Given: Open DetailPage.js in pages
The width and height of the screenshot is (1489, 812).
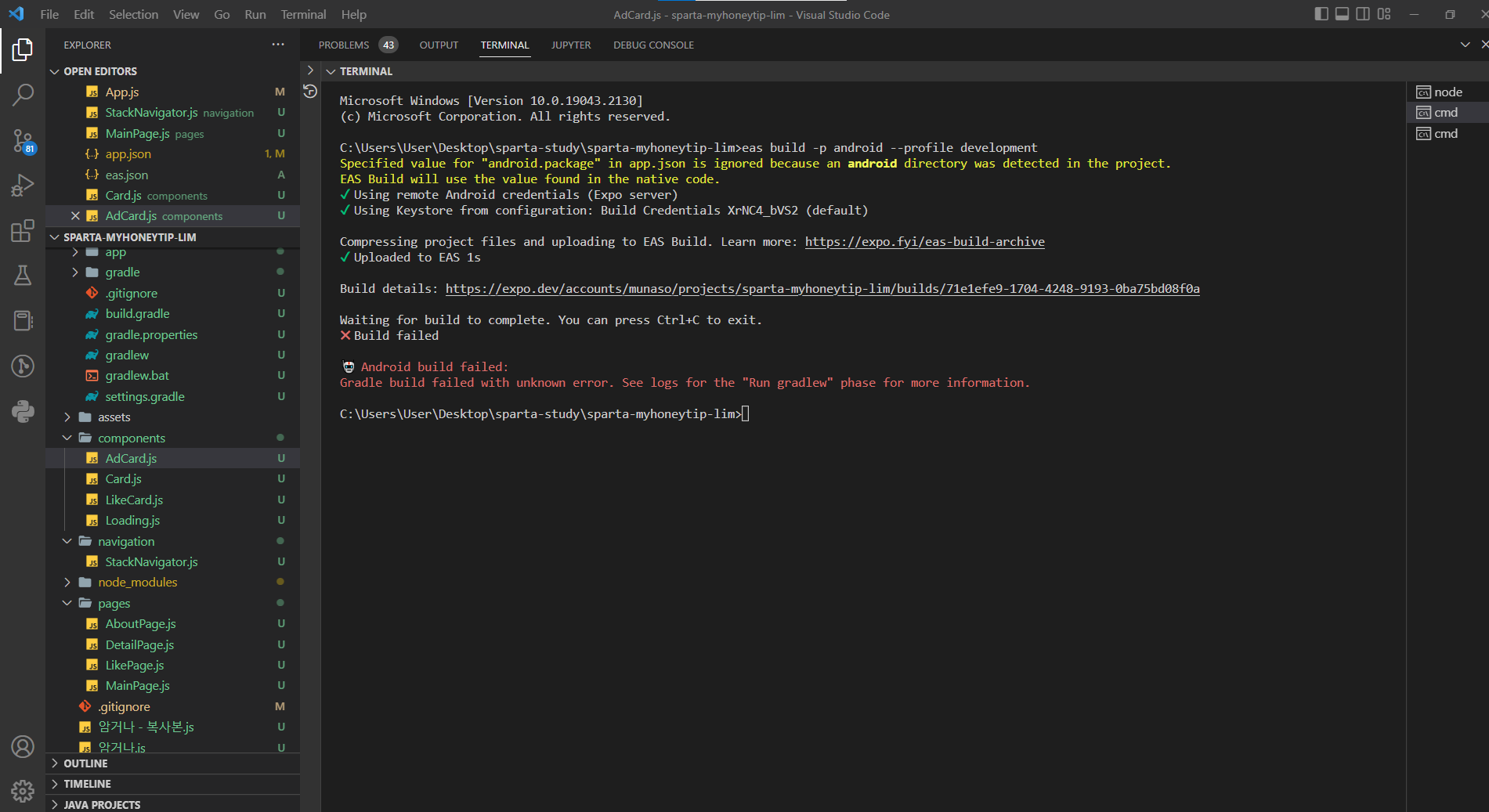Looking at the screenshot, I should coord(172,644).
